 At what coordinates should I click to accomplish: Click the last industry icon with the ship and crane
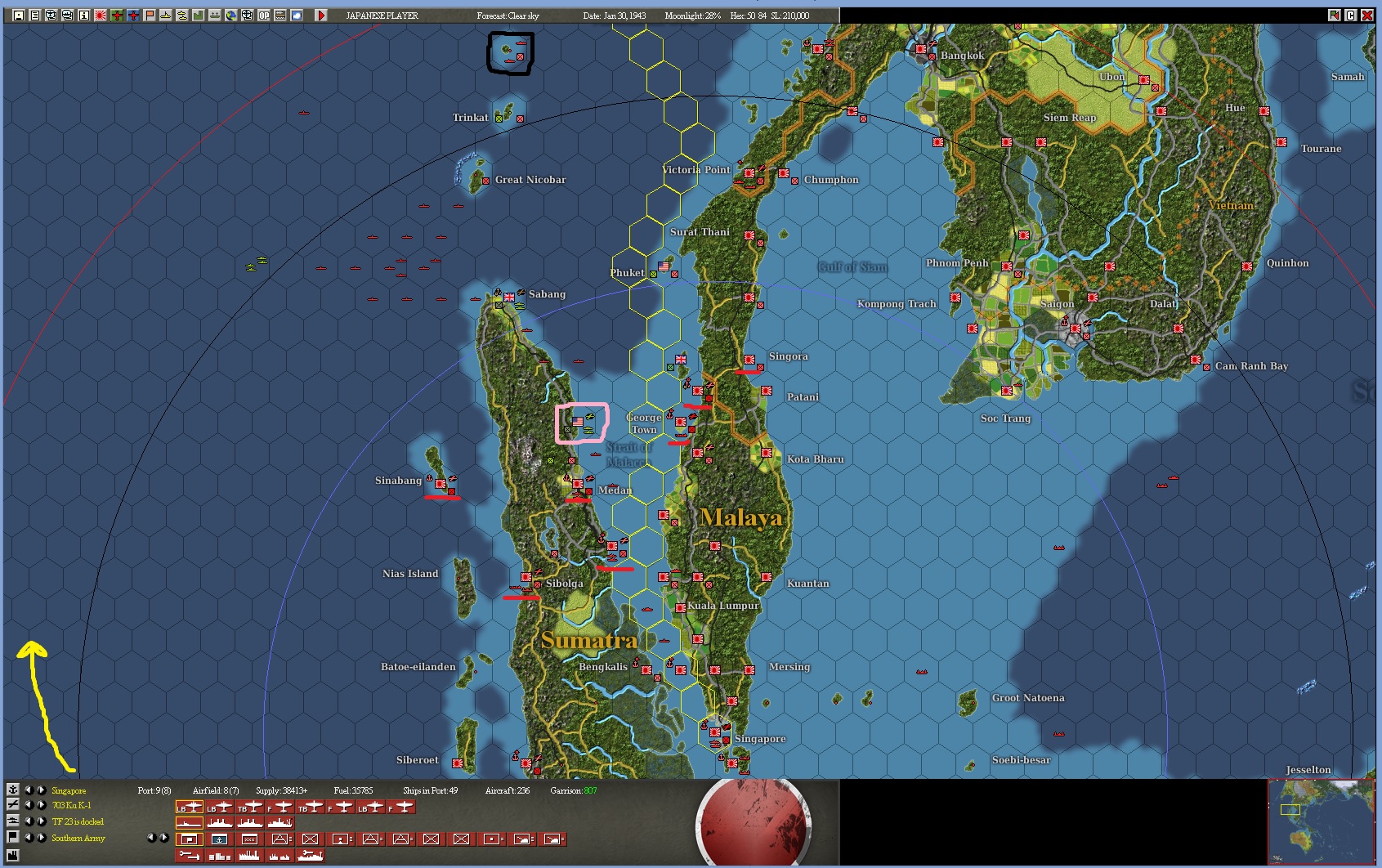click(x=310, y=856)
